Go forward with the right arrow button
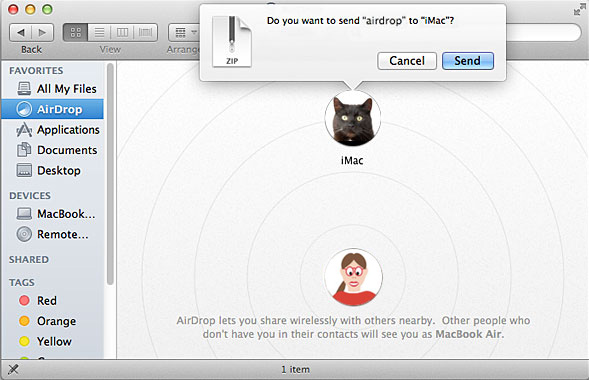The width and height of the screenshot is (589, 380). pyautogui.click(x=42, y=33)
